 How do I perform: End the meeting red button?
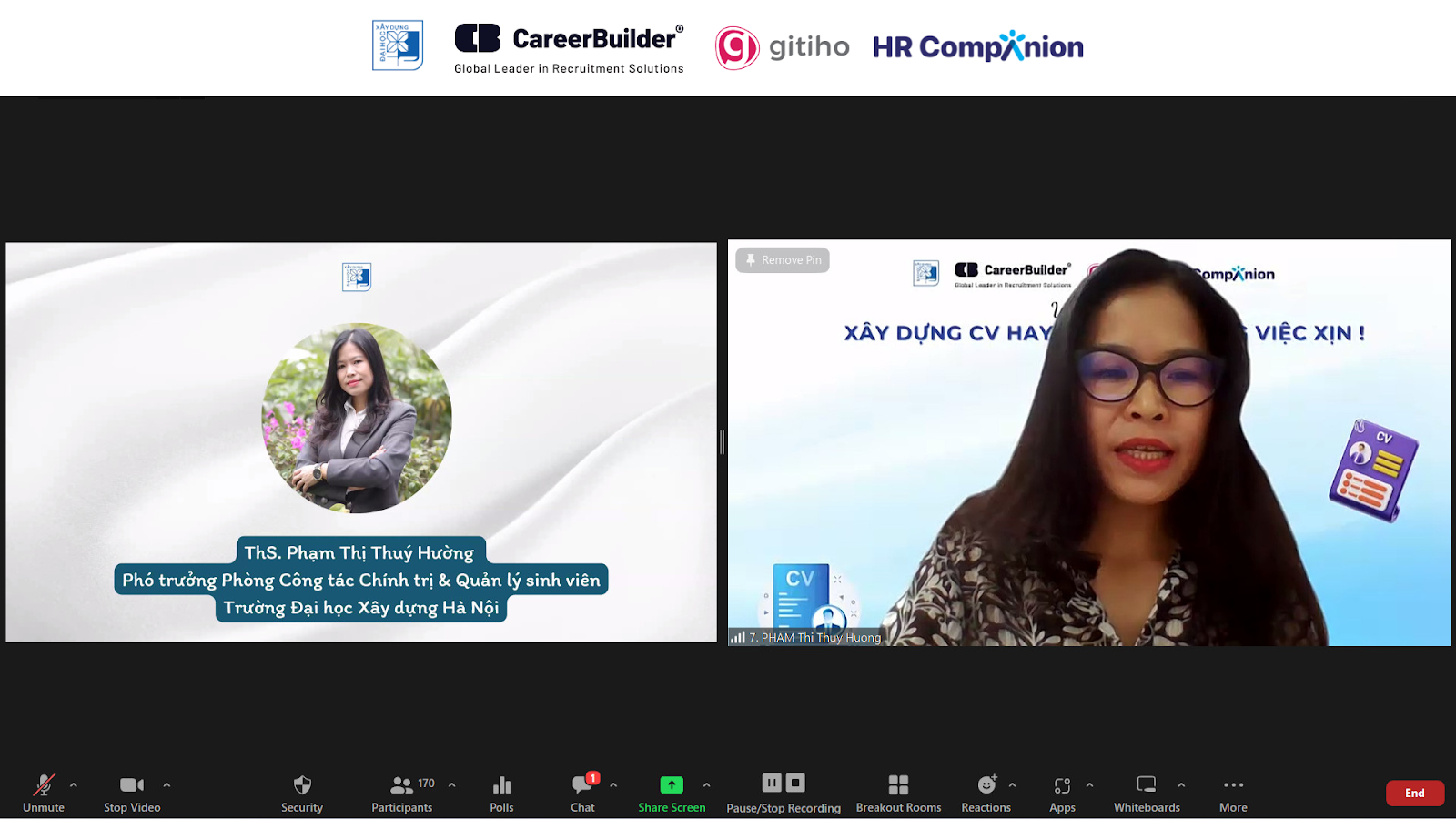pos(1415,794)
